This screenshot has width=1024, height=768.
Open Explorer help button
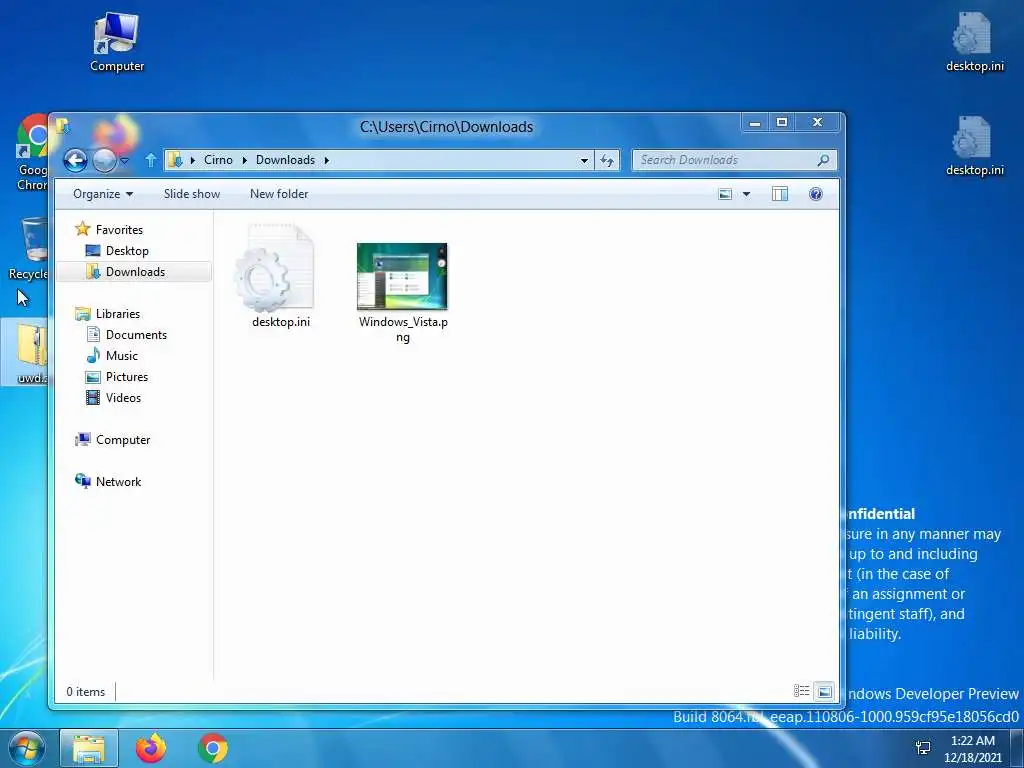[x=816, y=194]
